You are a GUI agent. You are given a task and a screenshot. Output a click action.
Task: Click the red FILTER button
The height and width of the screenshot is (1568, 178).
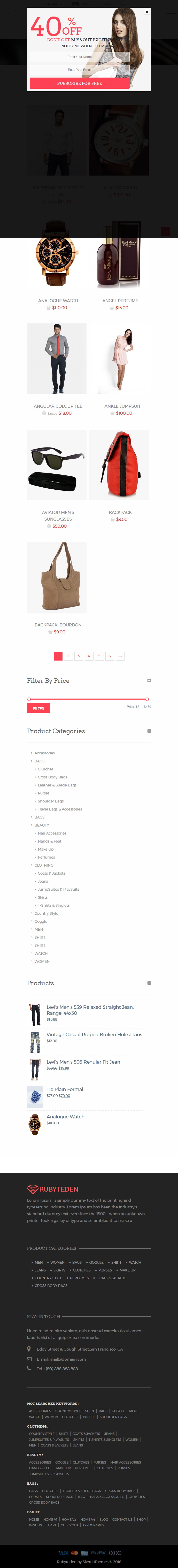38,709
